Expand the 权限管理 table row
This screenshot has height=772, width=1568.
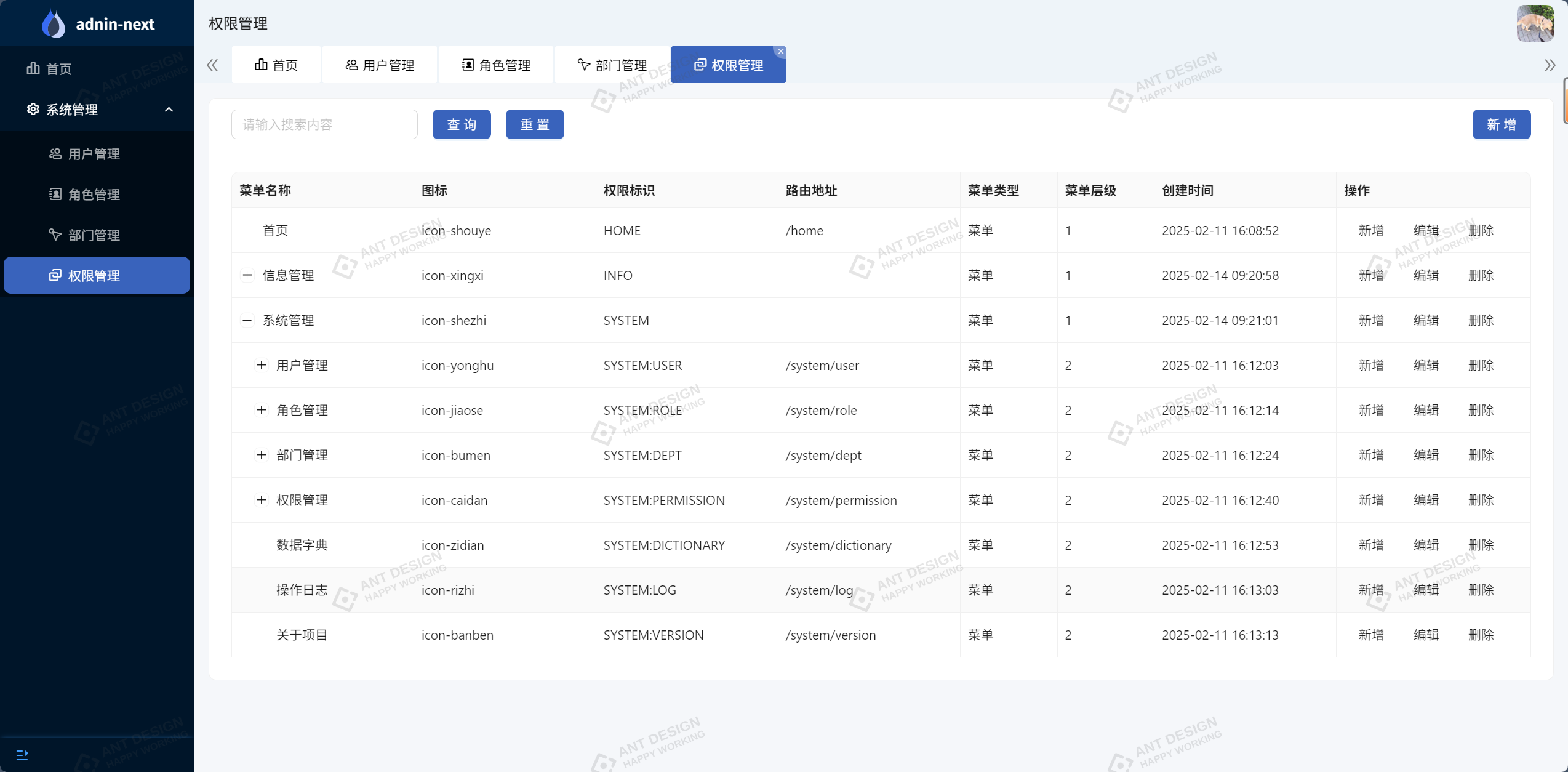(x=261, y=500)
